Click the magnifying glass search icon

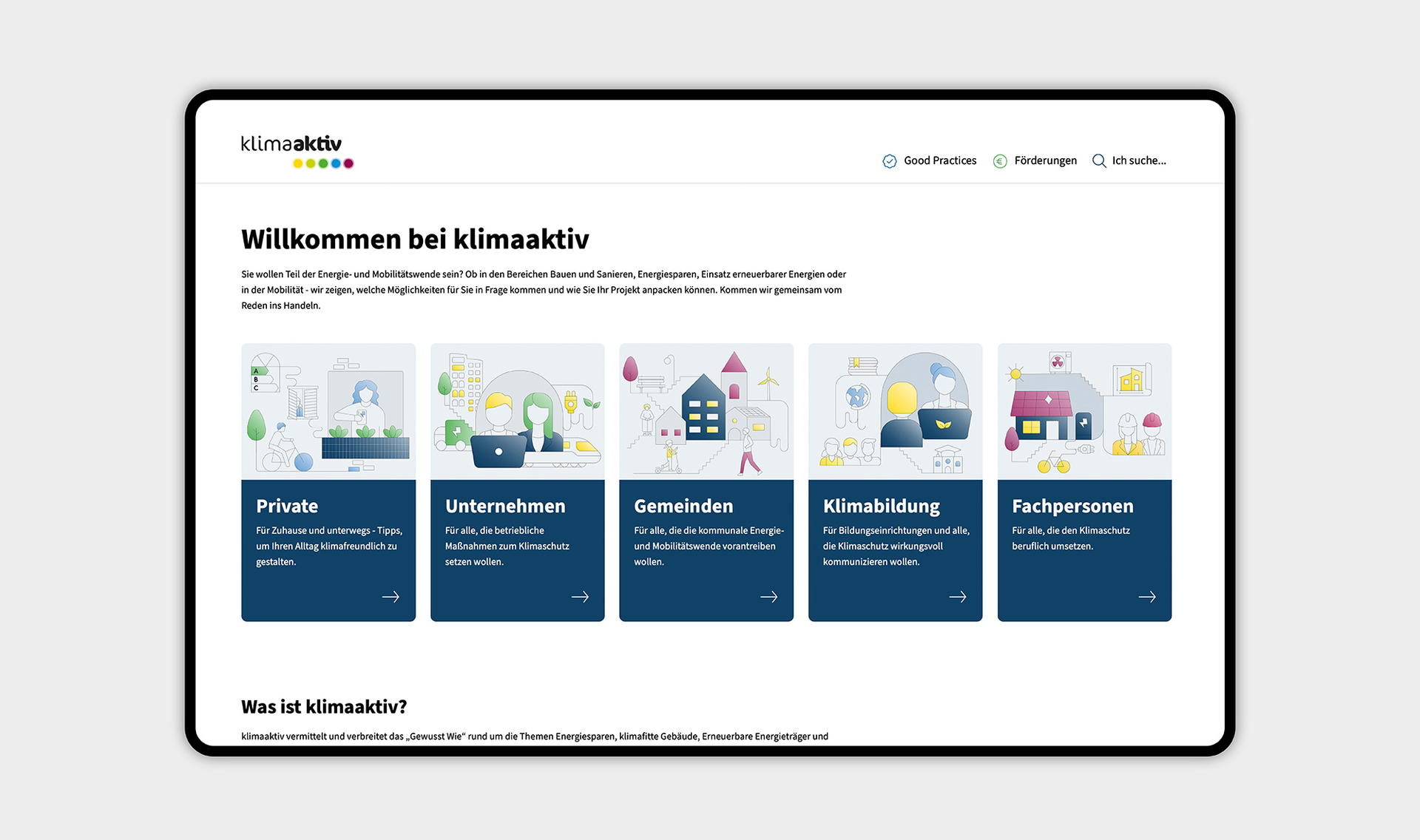tap(1099, 161)
